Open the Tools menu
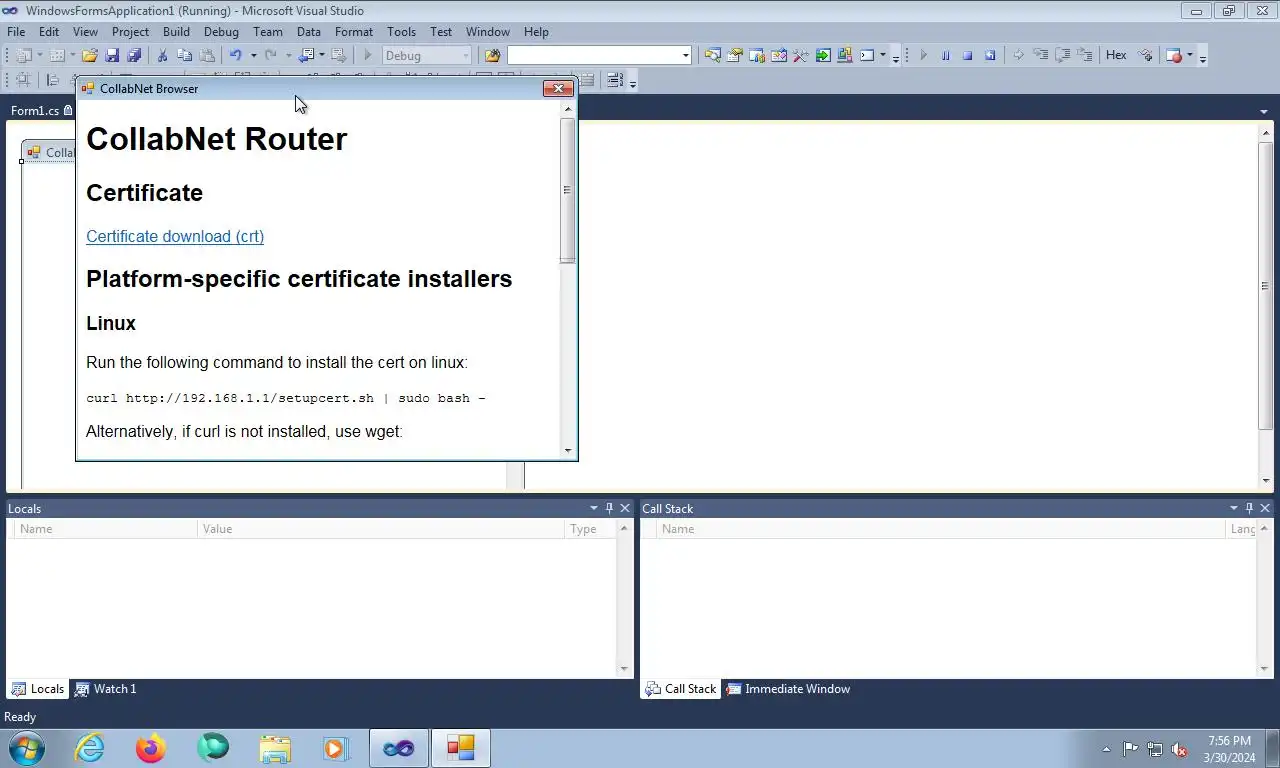 (401, 32)
